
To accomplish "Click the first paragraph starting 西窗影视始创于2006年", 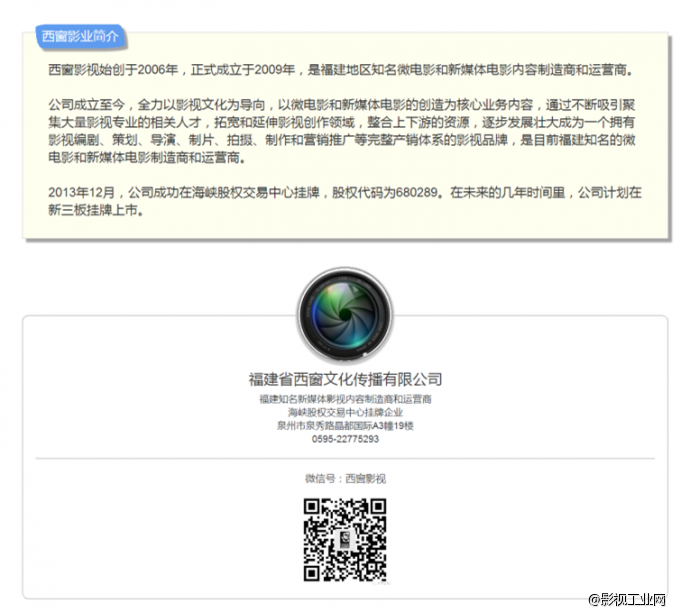I will tap(340, 70).
